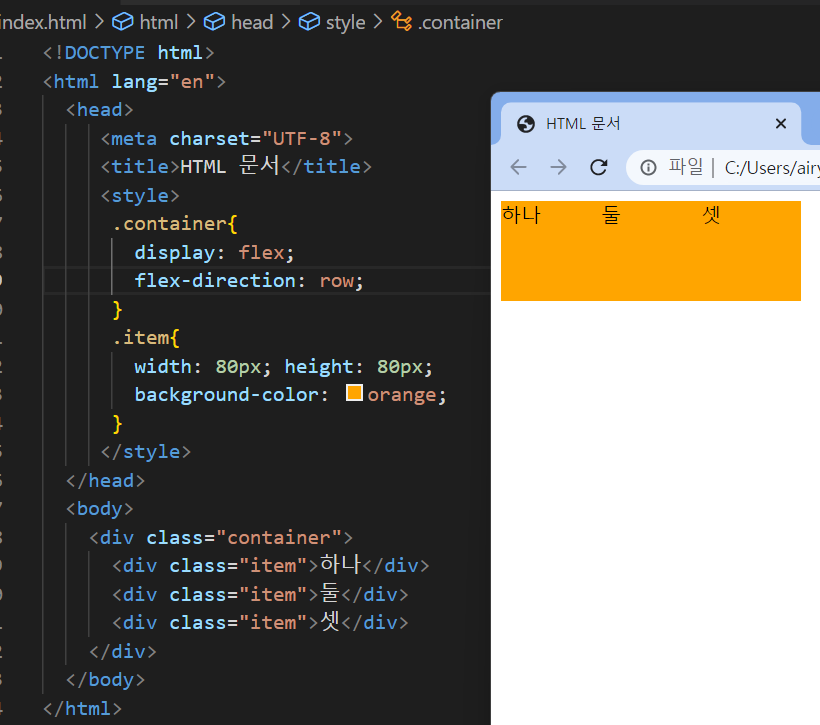Click the lang="en" attribute in code
The height and width of the screenshot is (725, 820).
pyautogui.click(x=163, y=82)
